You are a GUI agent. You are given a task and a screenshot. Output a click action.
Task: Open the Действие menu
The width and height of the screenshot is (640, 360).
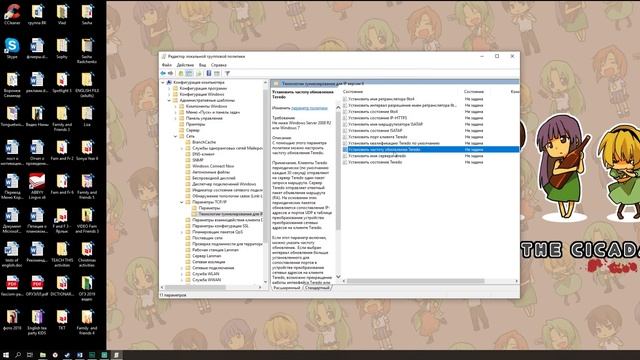185,65
